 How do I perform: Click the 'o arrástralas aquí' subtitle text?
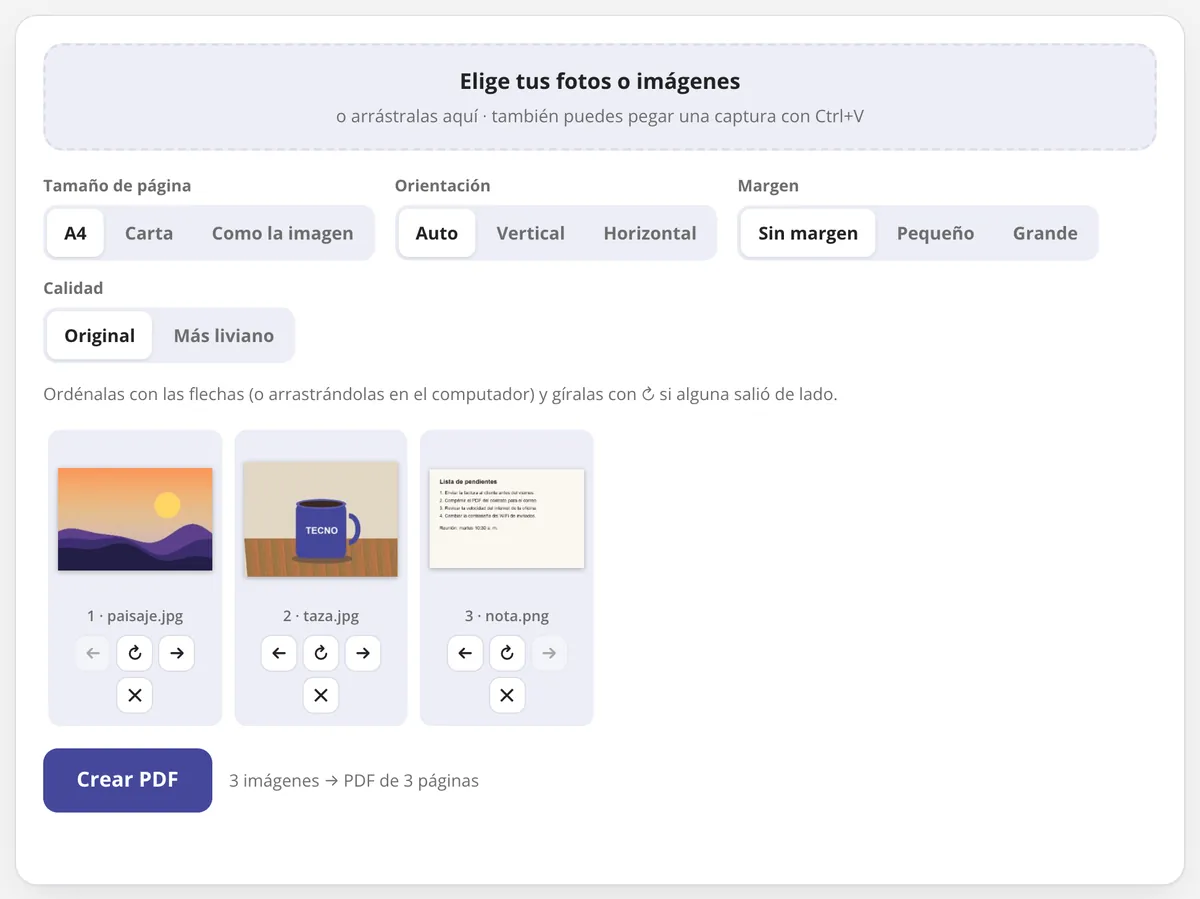600,116
